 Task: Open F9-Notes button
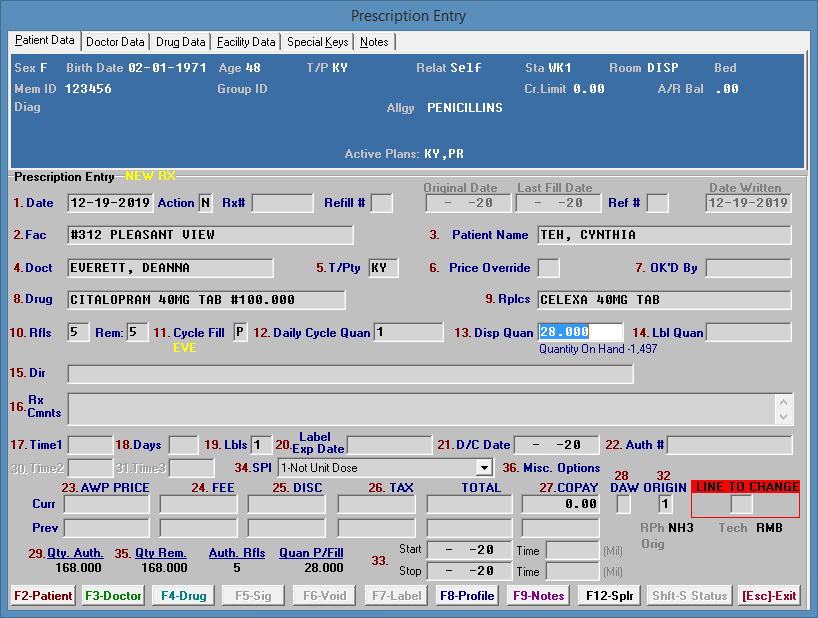pos(539,596)
